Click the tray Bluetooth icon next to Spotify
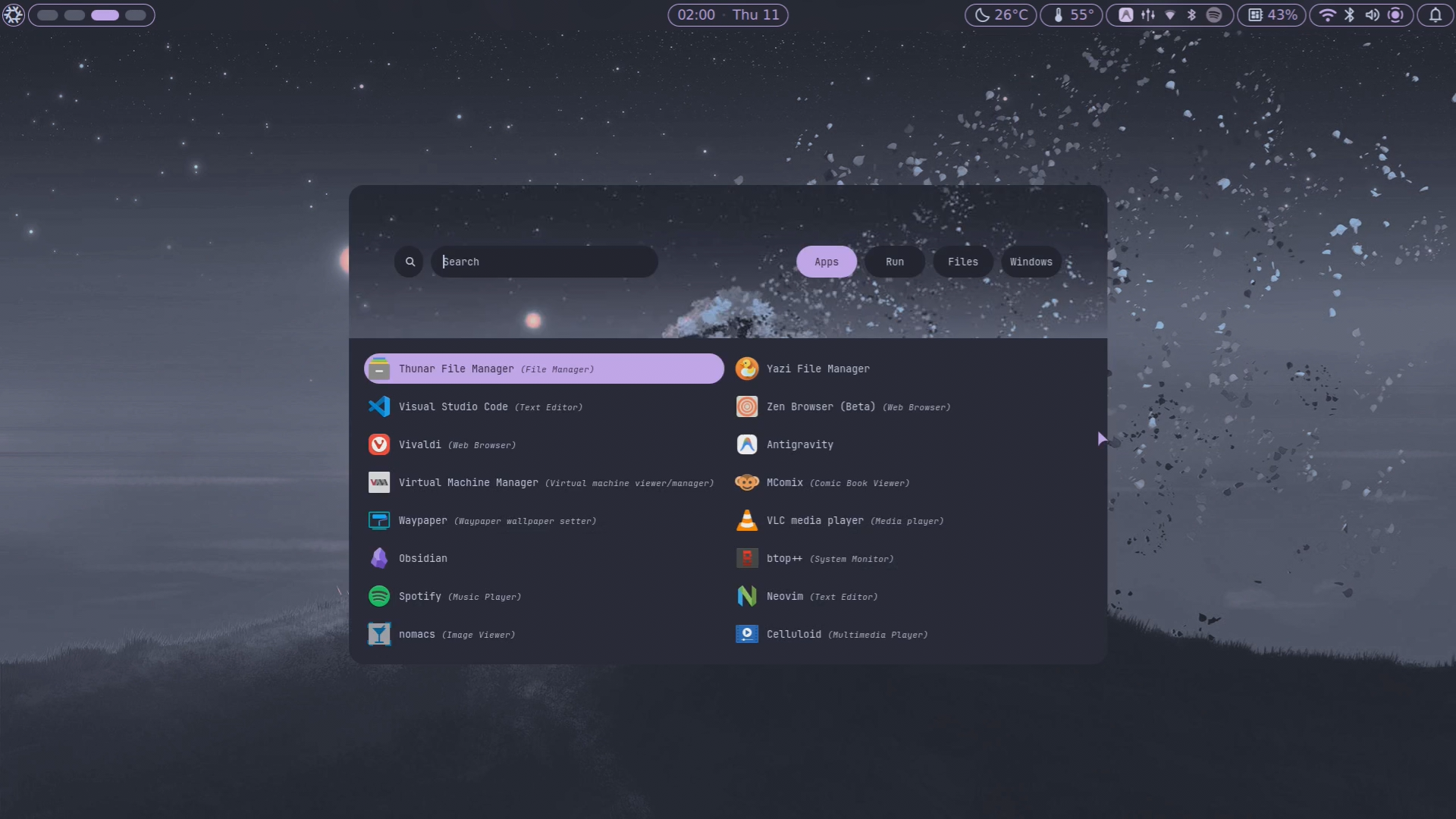The height and width of the screenshot is (819, 1456). pos(1192,14)
